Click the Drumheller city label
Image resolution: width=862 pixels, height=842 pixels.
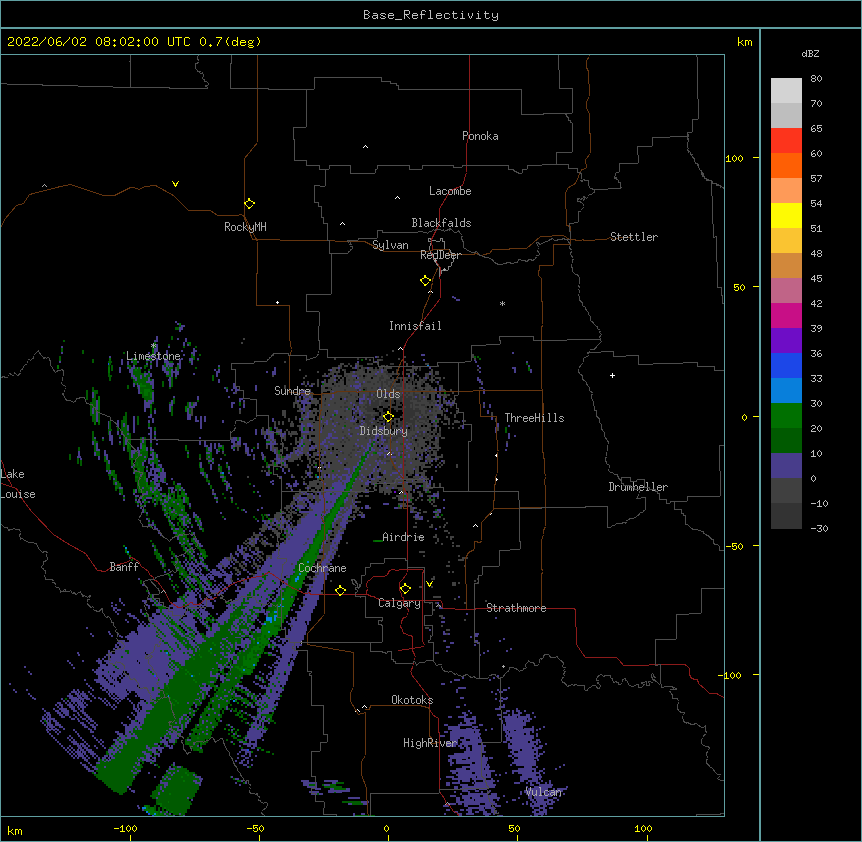638,487
